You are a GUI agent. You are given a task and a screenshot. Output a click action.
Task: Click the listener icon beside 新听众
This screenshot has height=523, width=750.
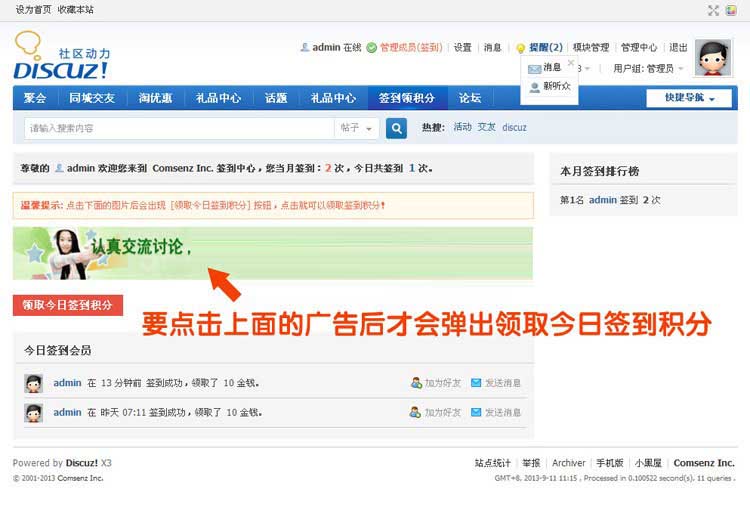coord(534,87)
